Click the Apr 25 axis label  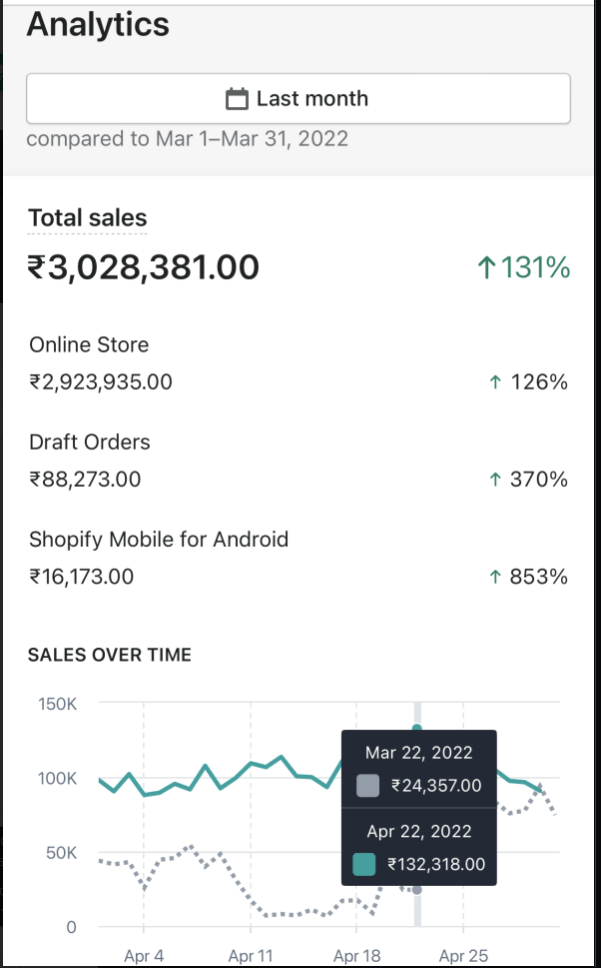tap(464, 956)
